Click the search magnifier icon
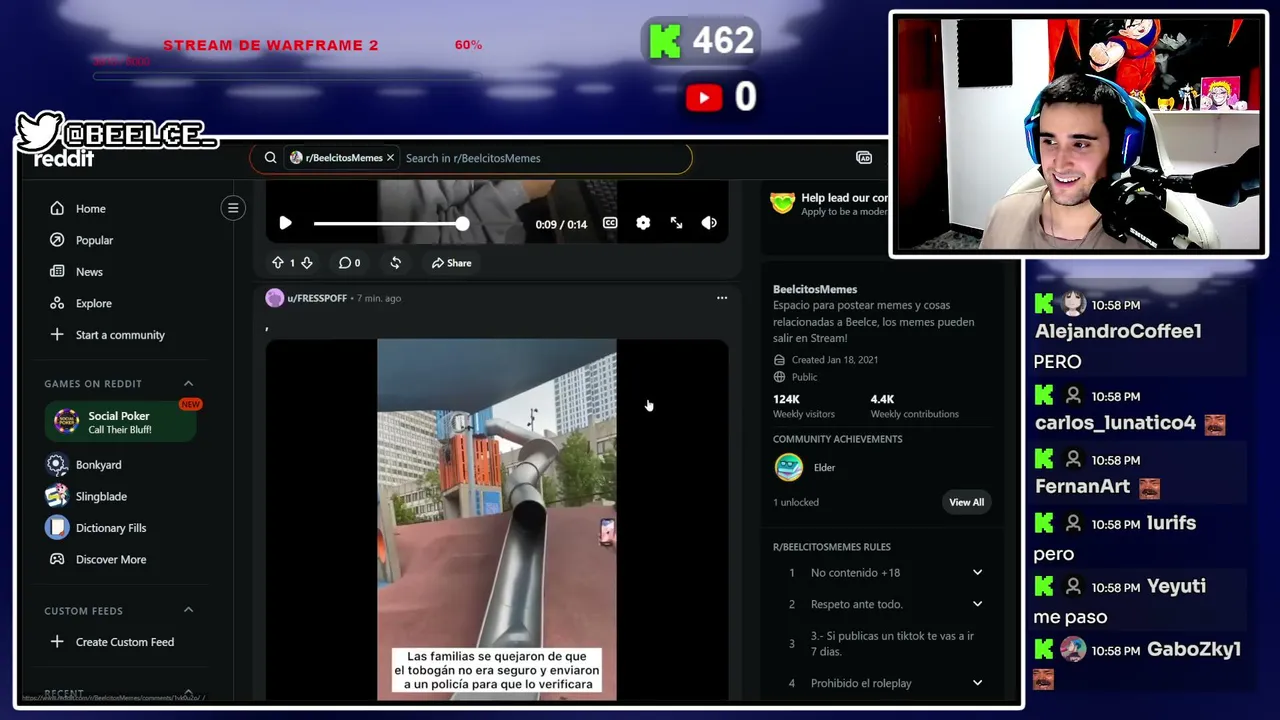 [x=270, y=158]
